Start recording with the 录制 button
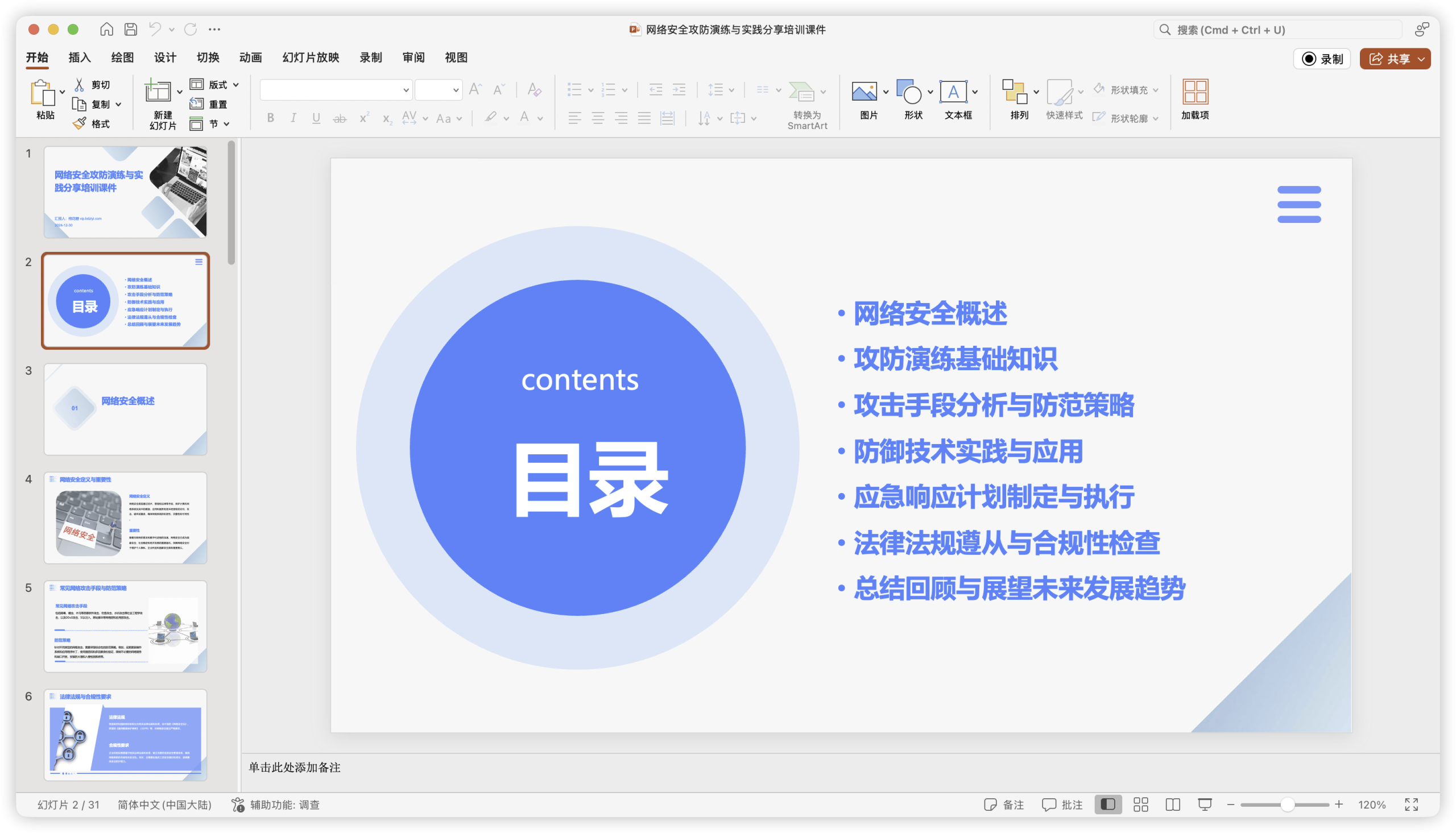The height and width of the screenshot is (833, 1456). point(1322,59)
